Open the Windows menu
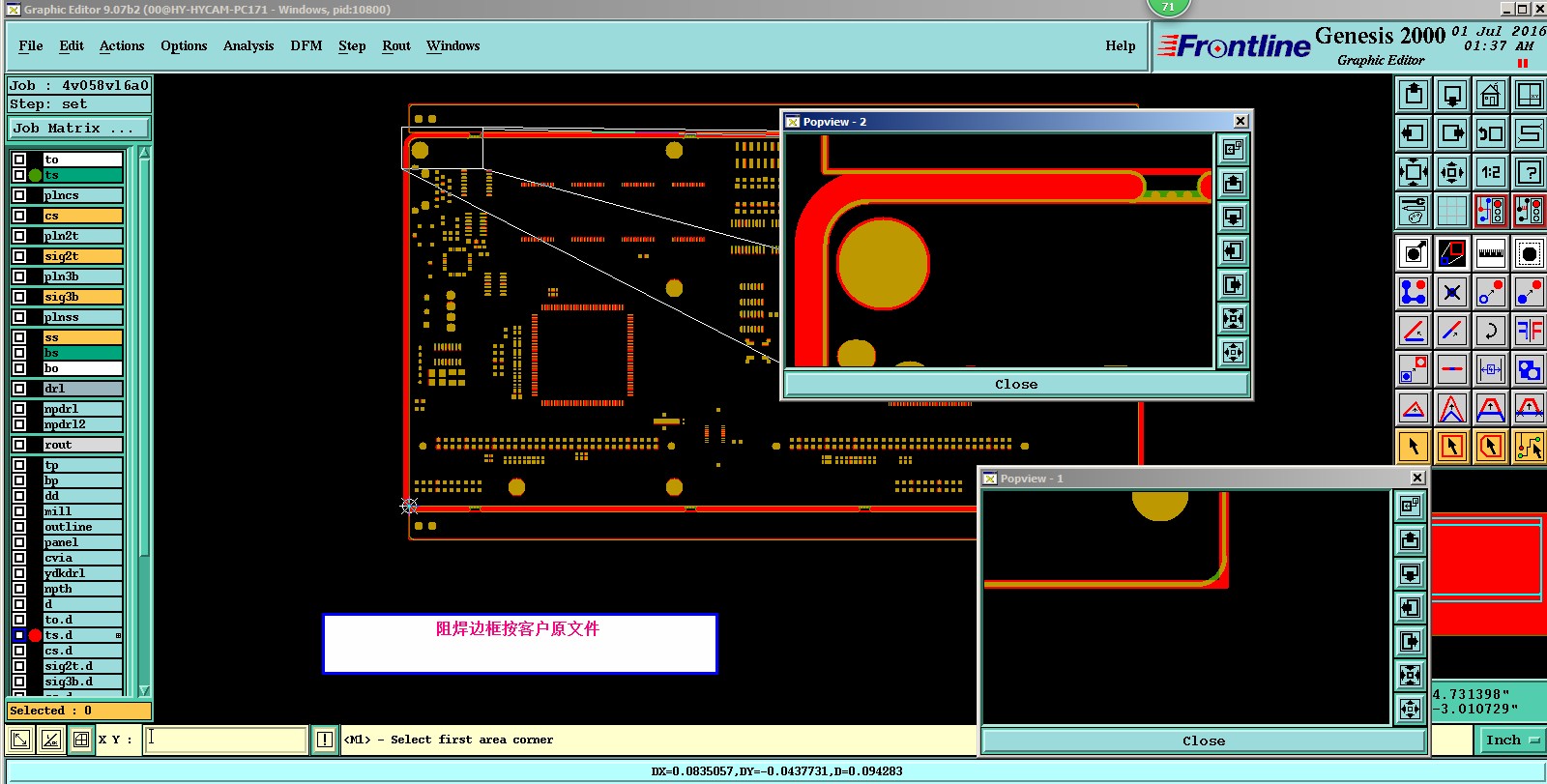 click(x=453, y=45)
